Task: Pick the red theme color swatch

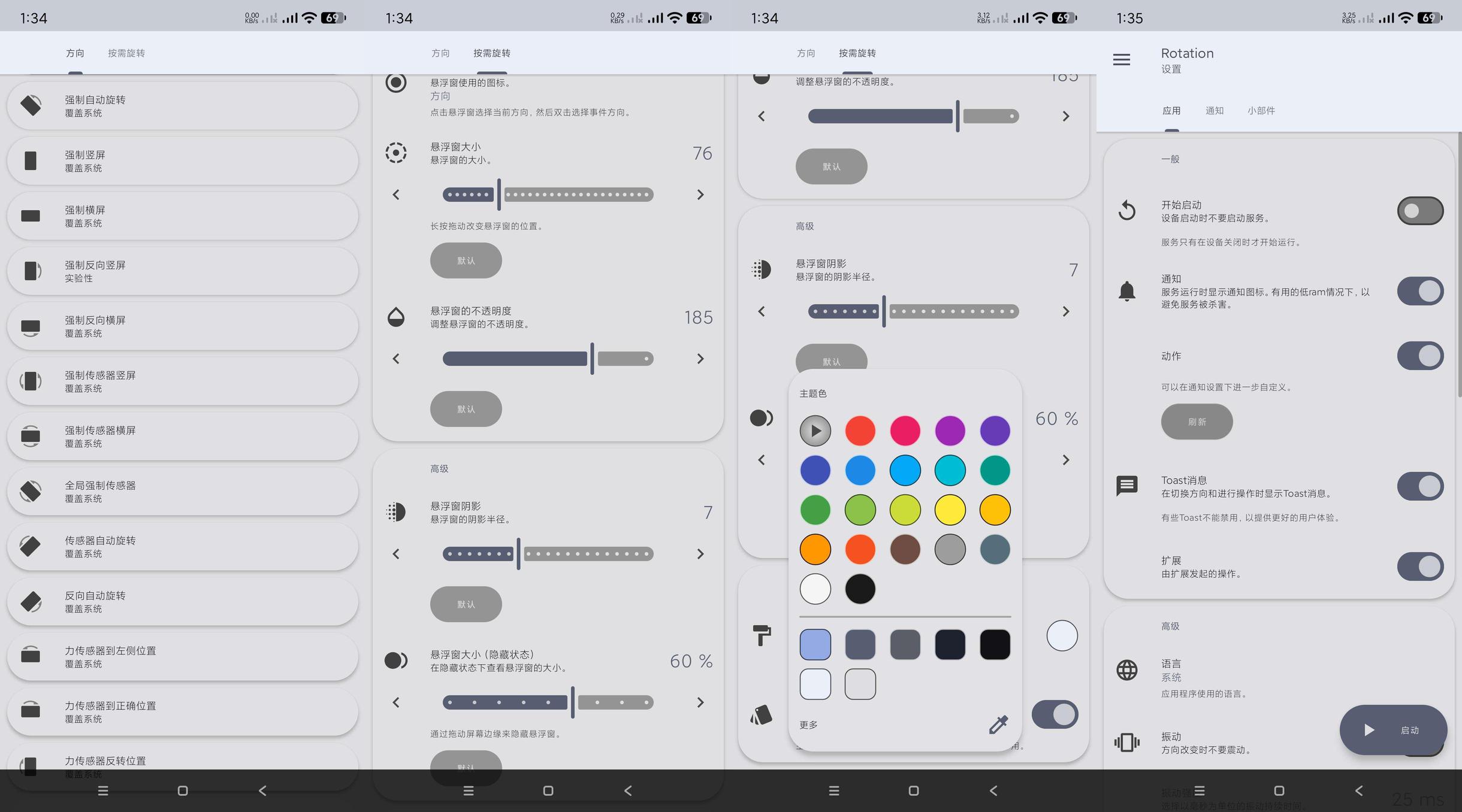Action: pos(860,431)
